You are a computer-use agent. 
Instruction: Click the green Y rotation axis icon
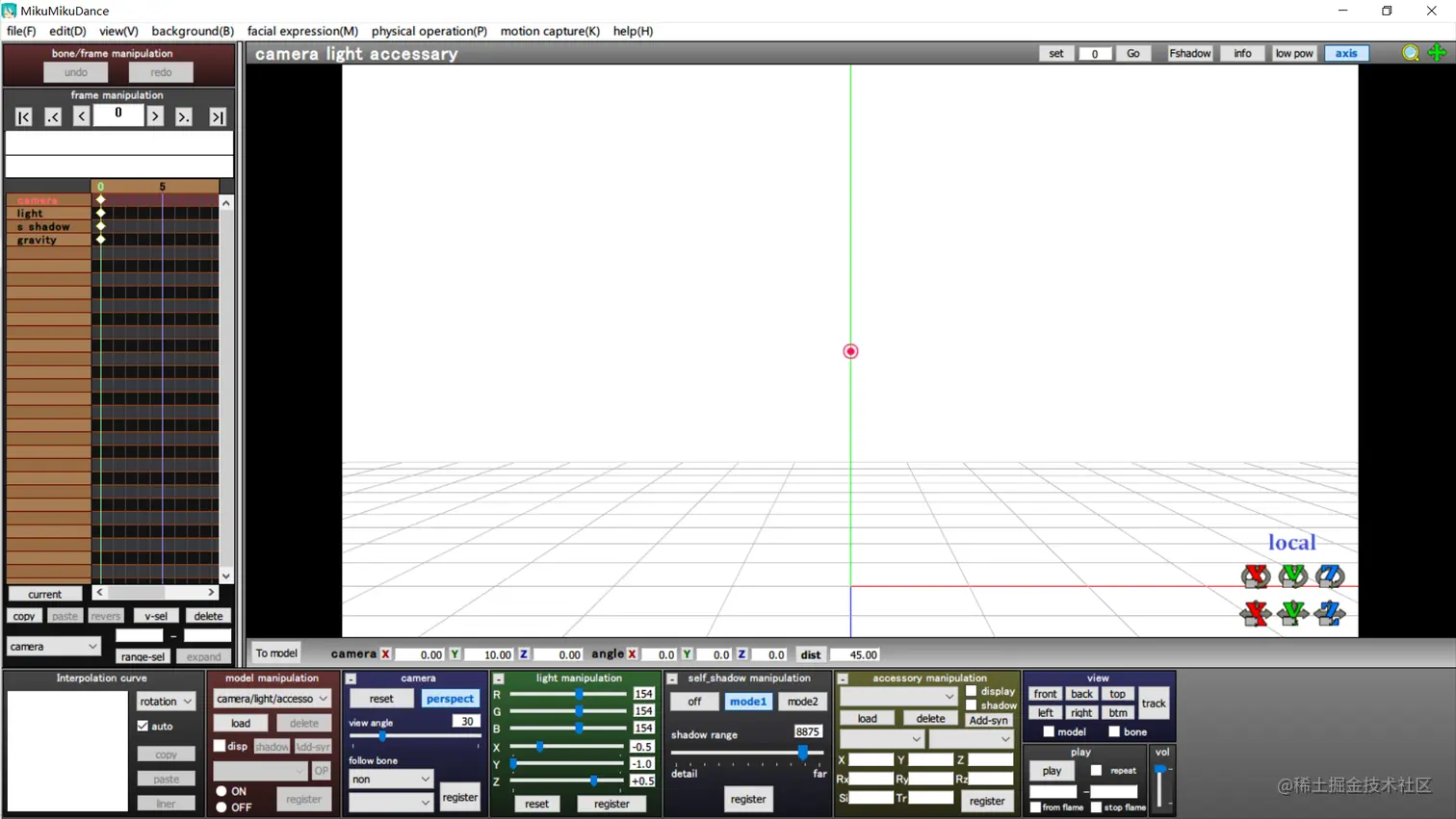click(1292, 576)
